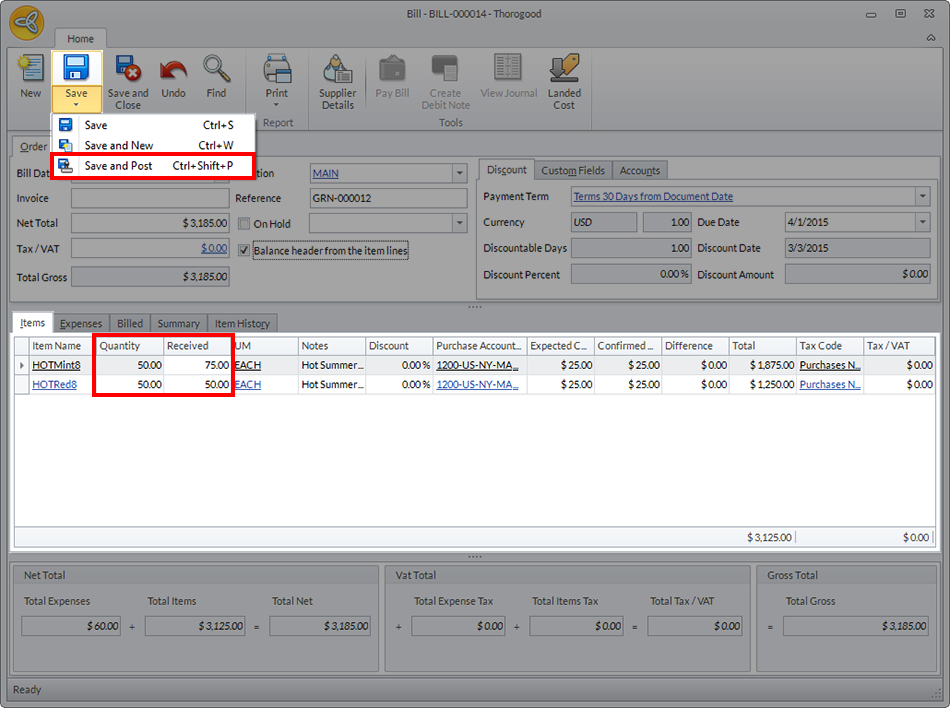Toggle the On Hold checkbox

coord(244,224)
